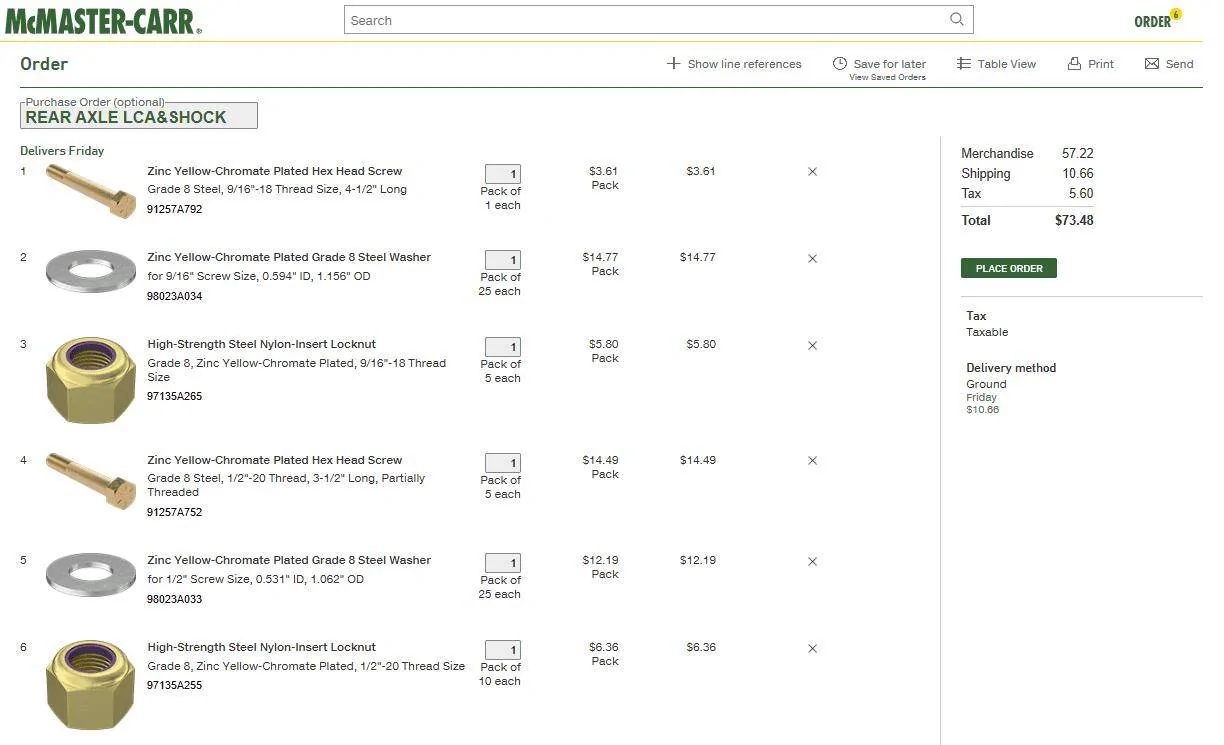
Task: Click the Table View list icon
Action: [964, 63]
